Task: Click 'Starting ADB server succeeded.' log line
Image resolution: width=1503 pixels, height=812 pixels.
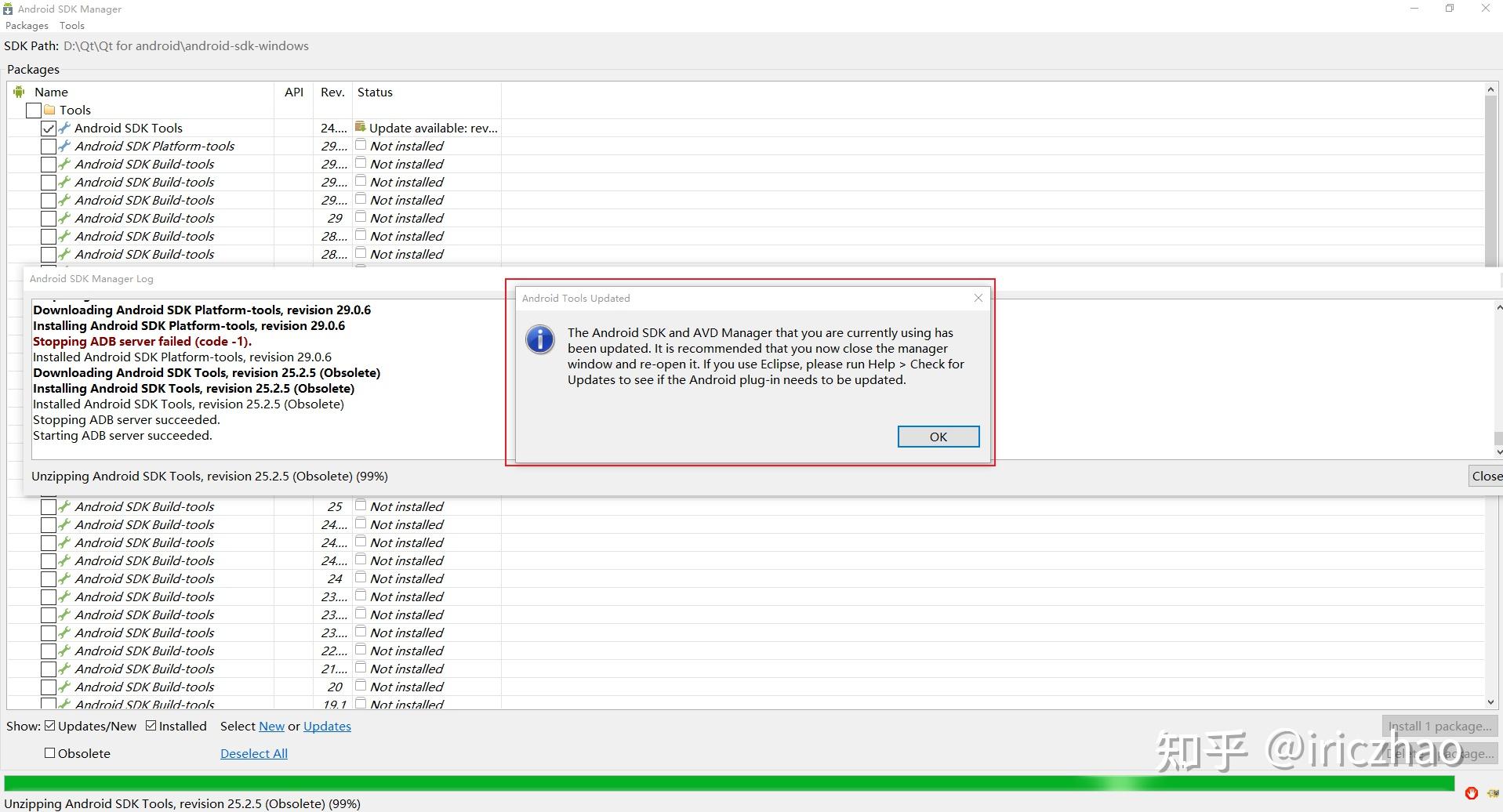Action: (x=122, y=436)
